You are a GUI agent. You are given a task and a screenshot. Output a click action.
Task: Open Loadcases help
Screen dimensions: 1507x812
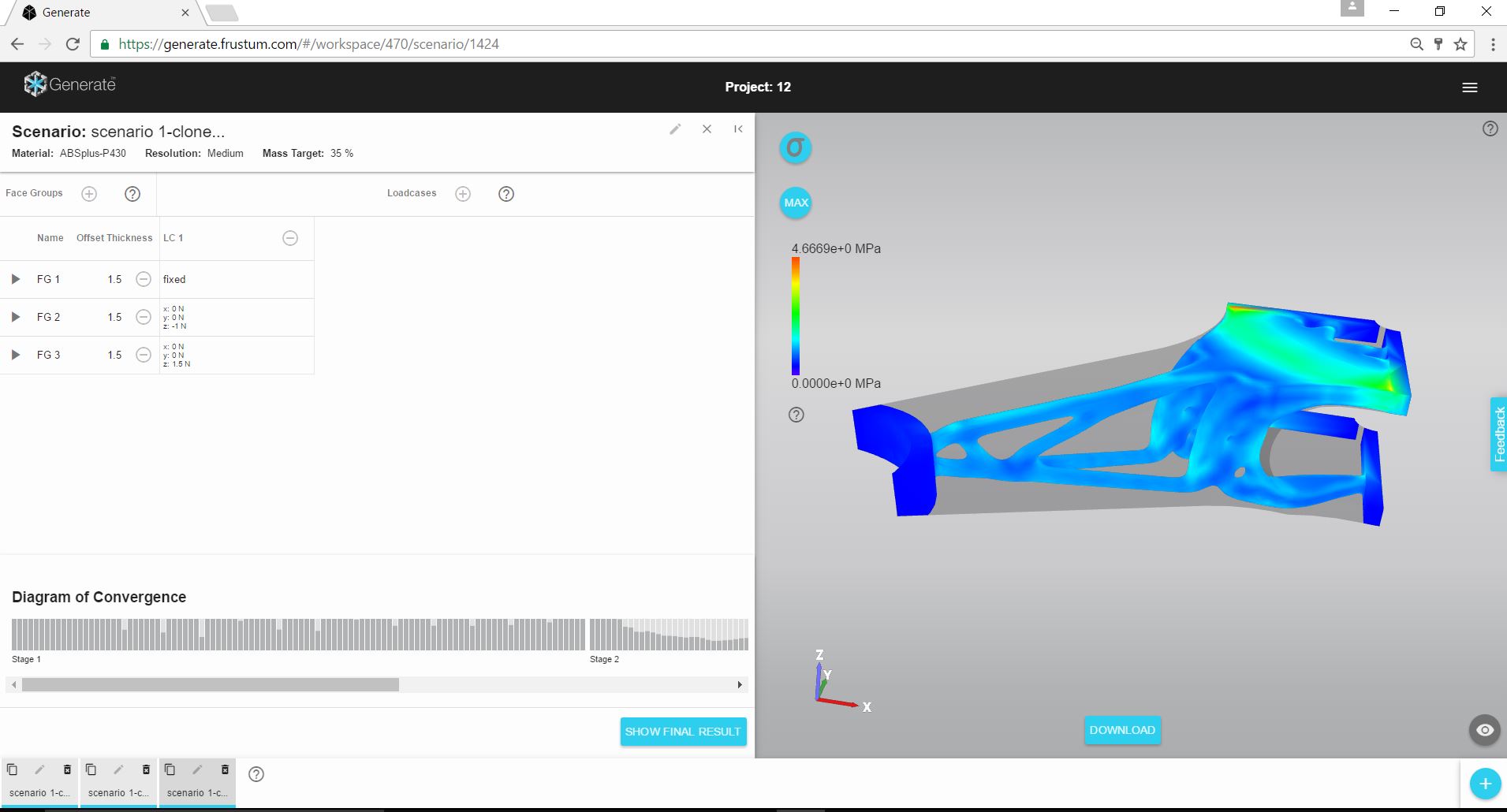point(506,194)
